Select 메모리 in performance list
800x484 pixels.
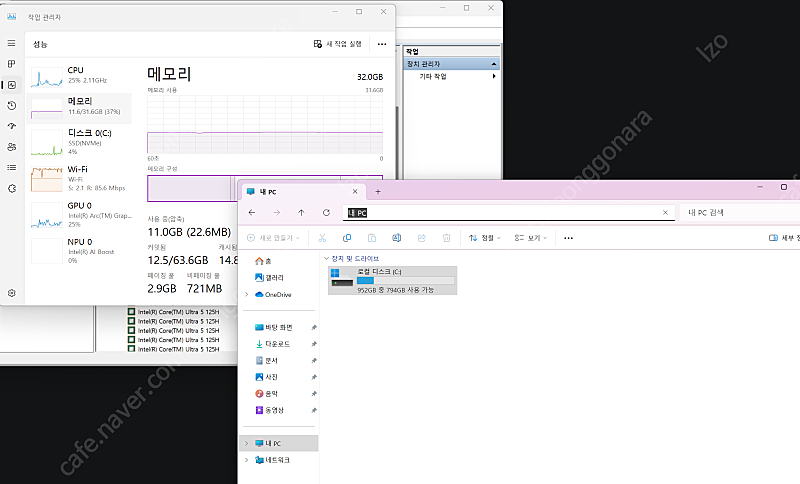tap(79, 108)
